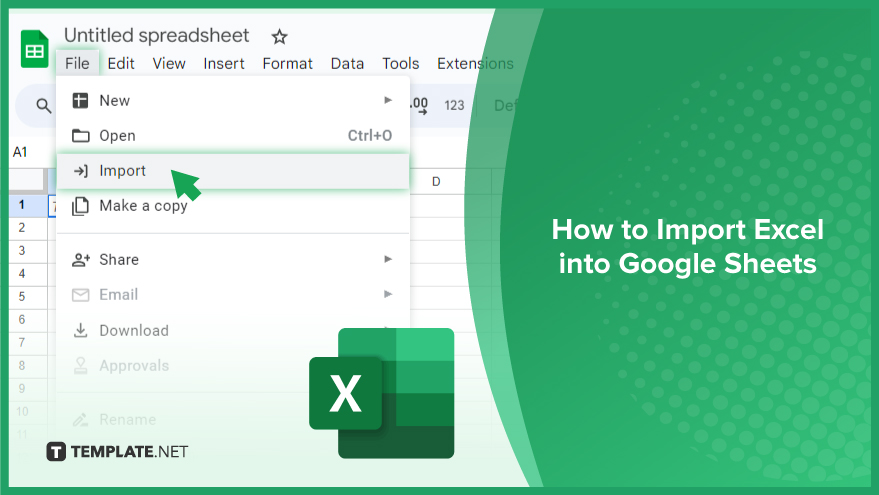Click the Import arrow icon
The image size is (879, 495).
81,171
